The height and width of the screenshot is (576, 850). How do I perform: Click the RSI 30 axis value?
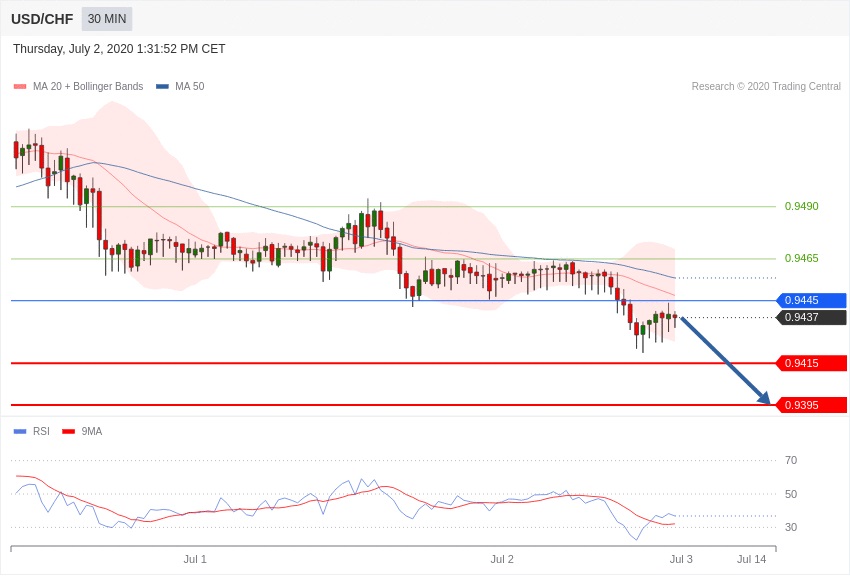pos(791,527)
